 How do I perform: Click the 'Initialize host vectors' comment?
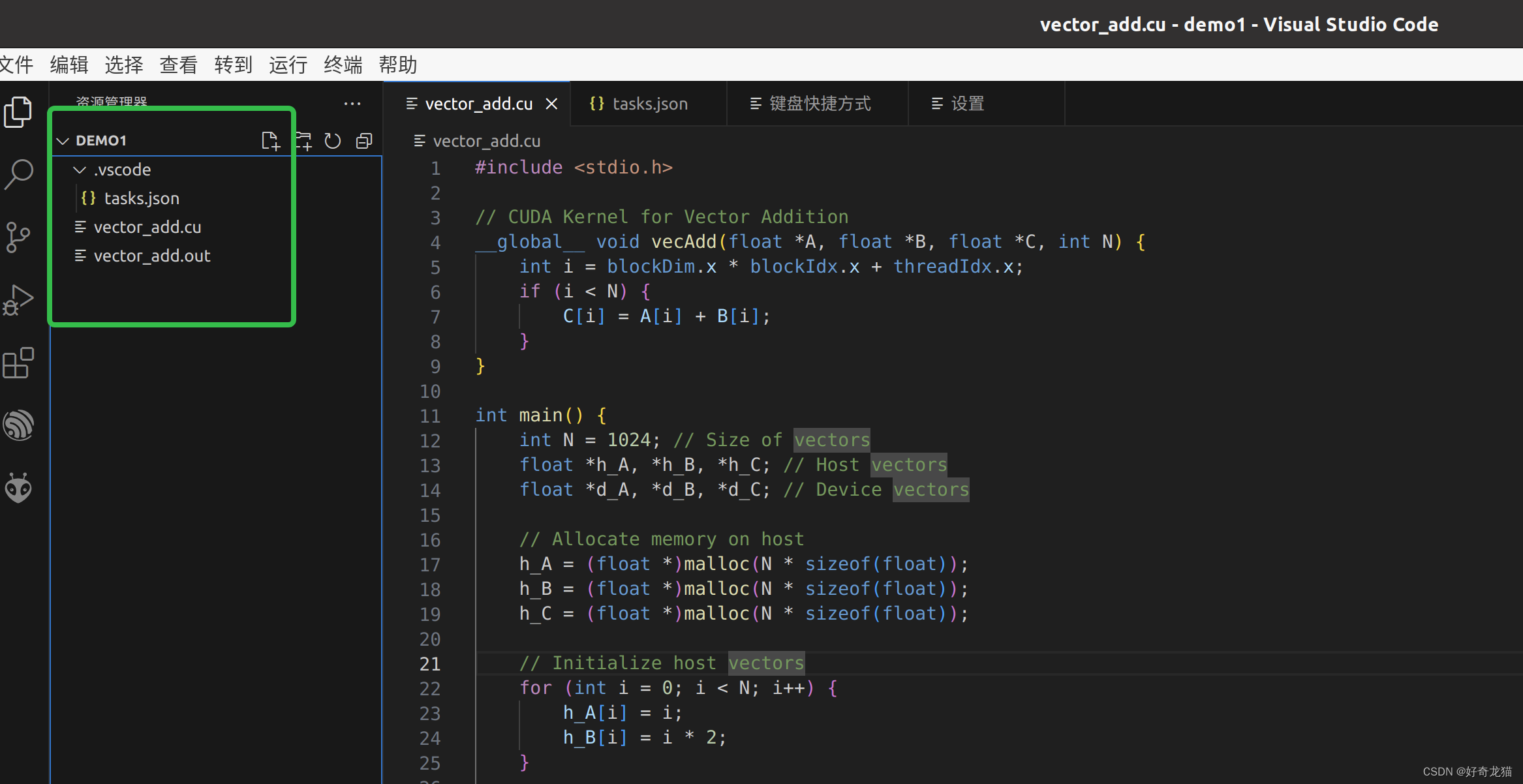coord(662,663)
